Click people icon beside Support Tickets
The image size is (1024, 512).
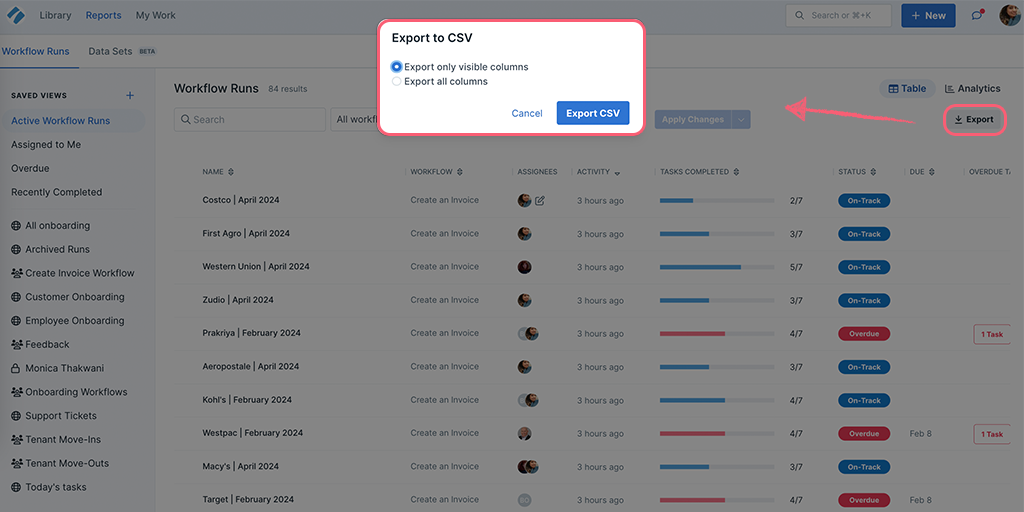(x=16, y=416)
